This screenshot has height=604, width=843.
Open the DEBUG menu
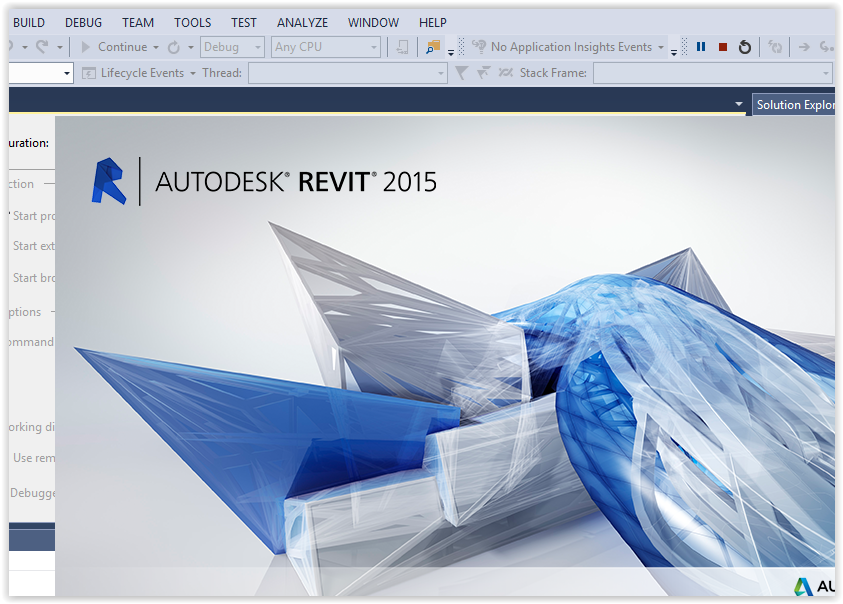[83, 23]
